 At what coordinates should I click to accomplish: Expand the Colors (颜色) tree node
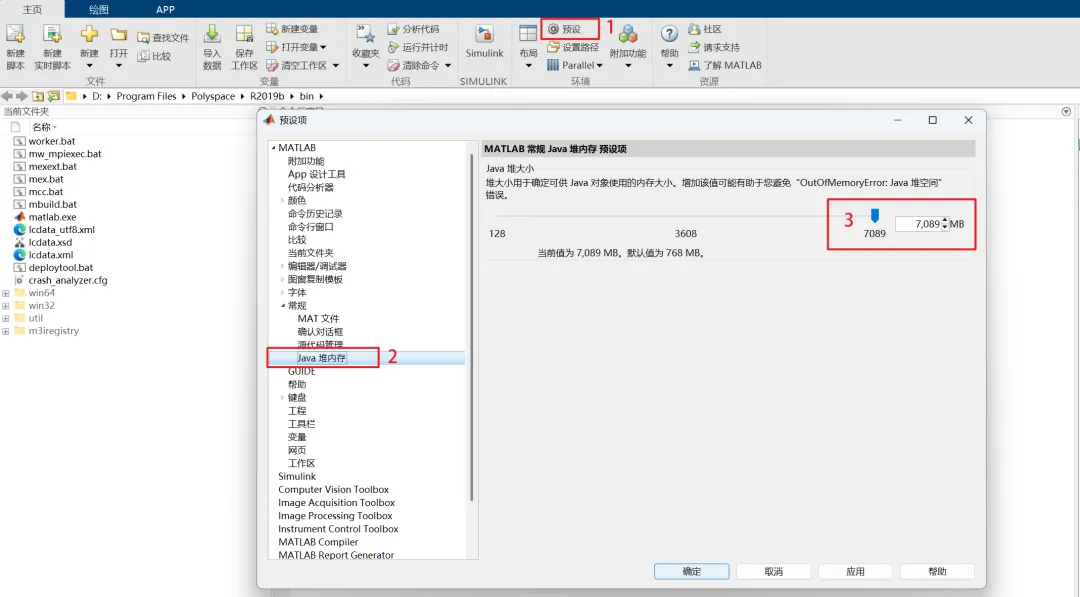point(282,200)
